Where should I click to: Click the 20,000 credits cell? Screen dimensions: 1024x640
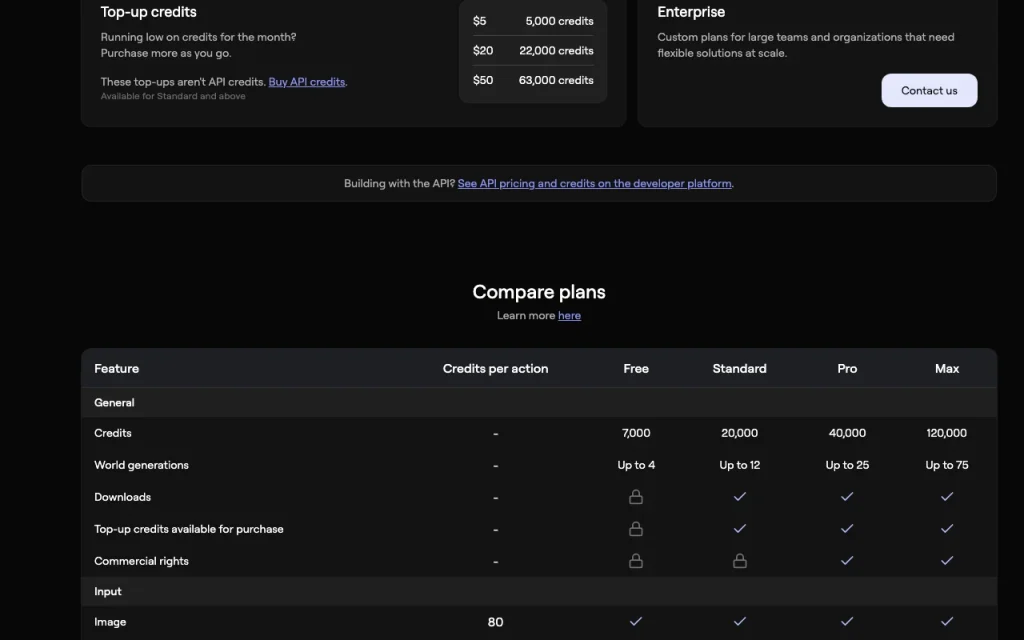click(x=739, y=433)
